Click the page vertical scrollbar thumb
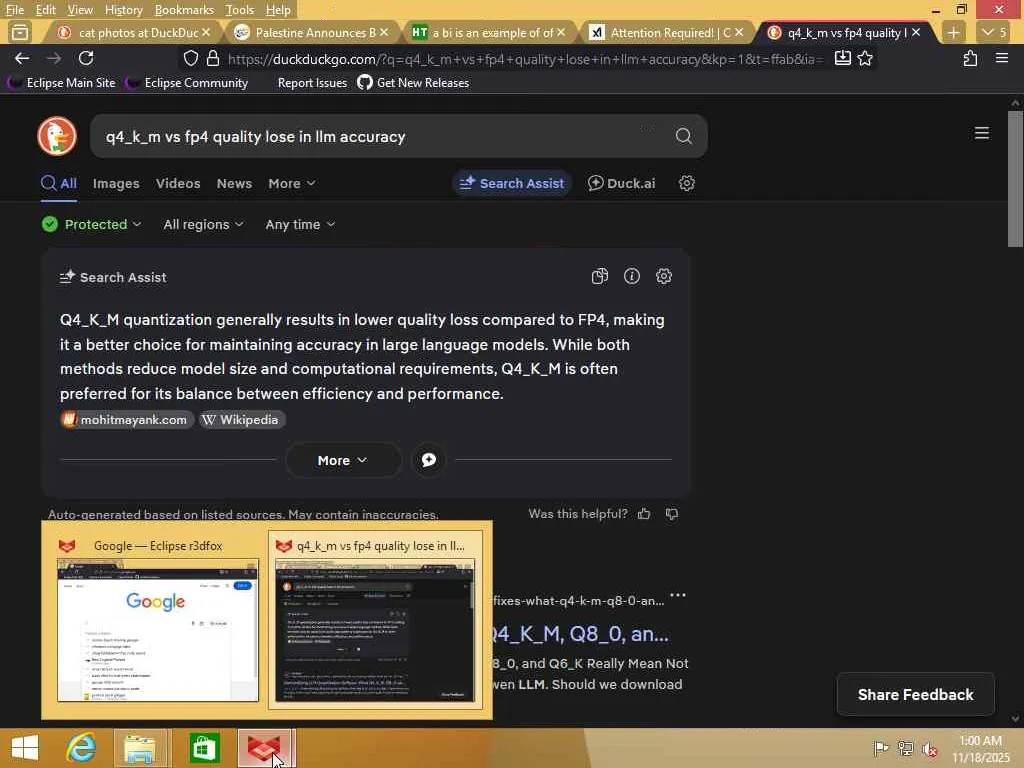 pos(1015,178)
